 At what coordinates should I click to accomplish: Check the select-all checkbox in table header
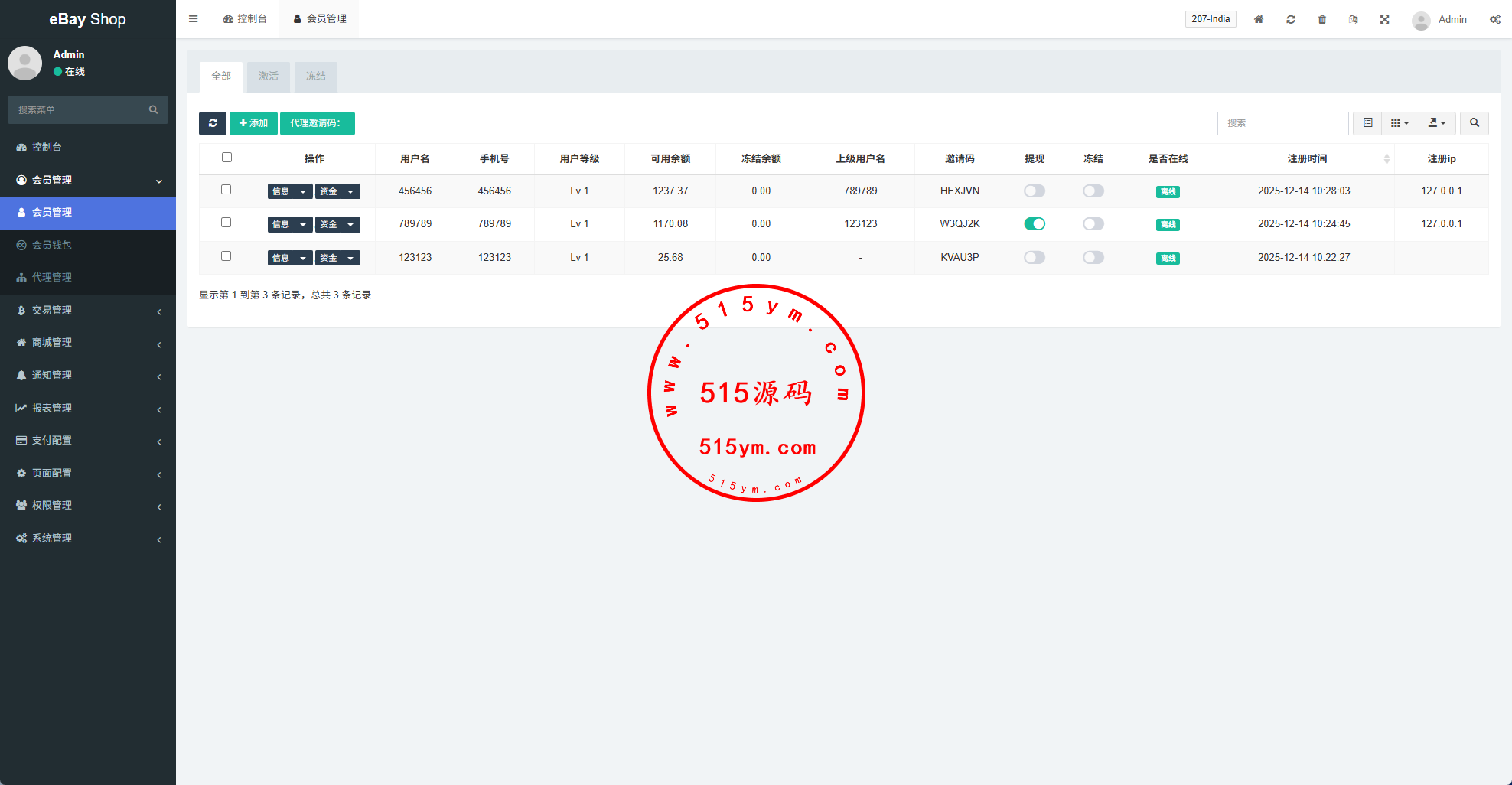pyautogui.click(x=226, y=158)
